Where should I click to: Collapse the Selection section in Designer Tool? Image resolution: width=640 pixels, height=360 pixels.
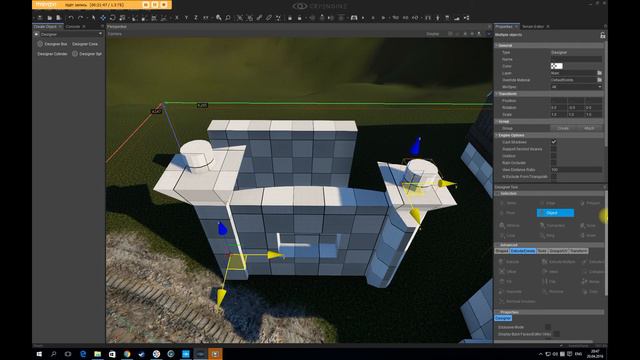[549, 193]
